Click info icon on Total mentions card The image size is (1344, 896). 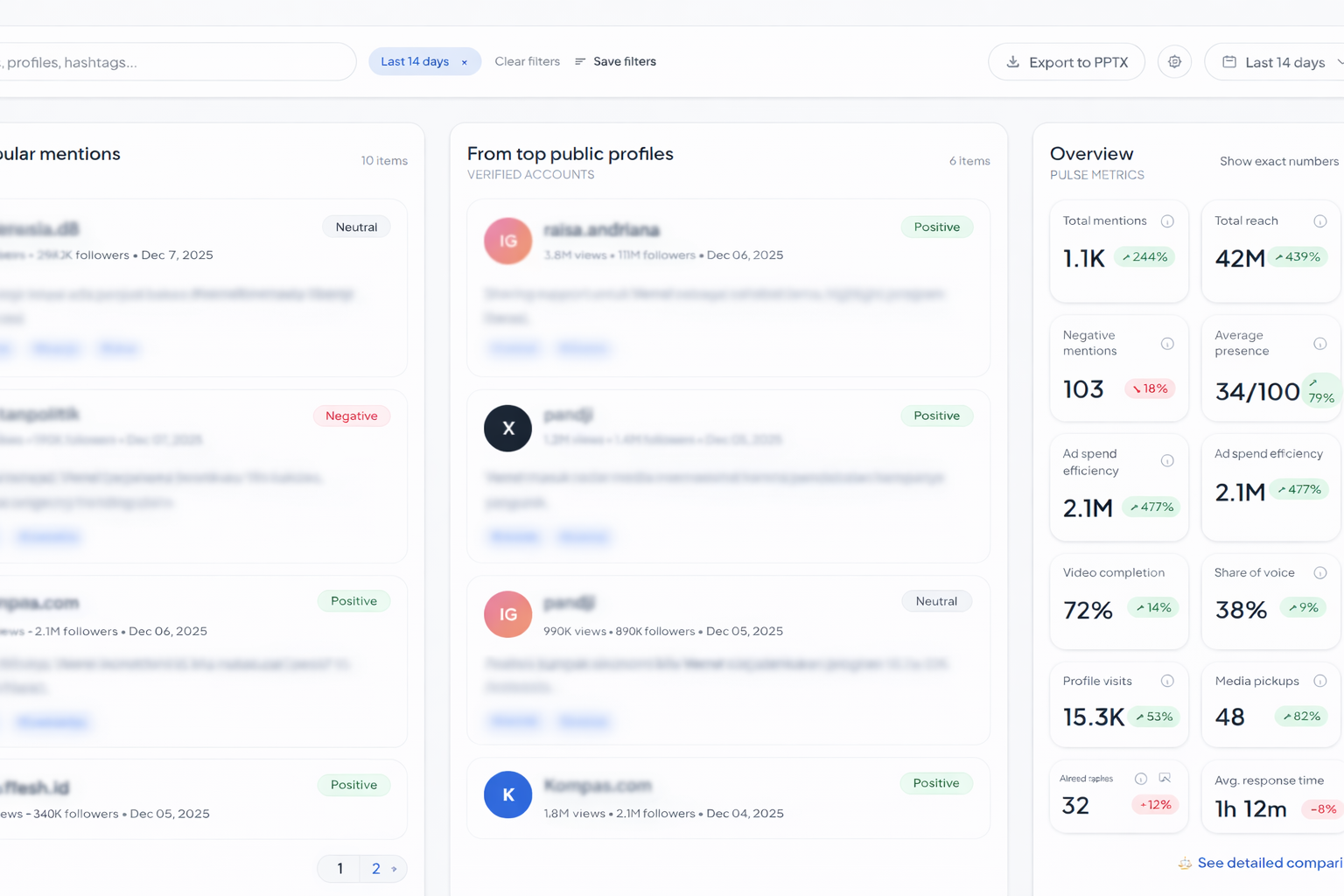[1167, 221]
